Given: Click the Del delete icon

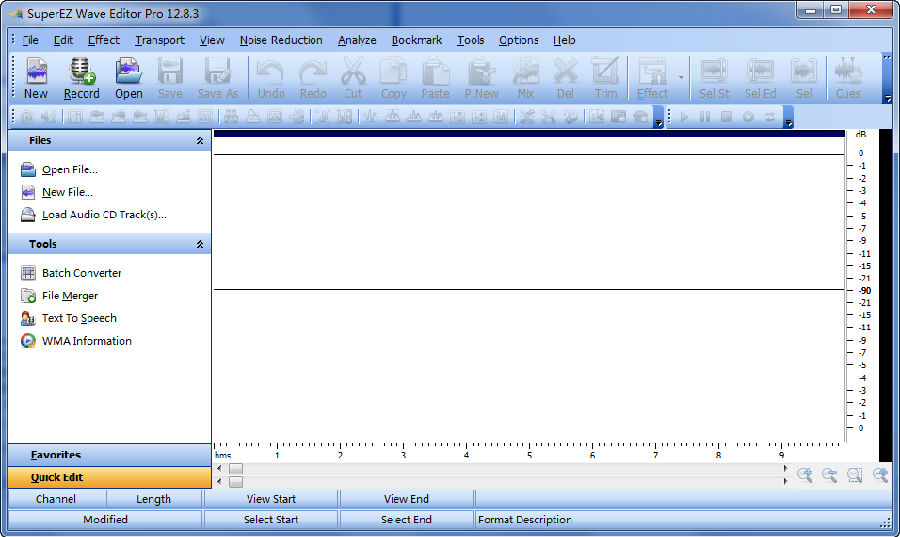Looking at the screenshot, I should (x=565, y=79).
